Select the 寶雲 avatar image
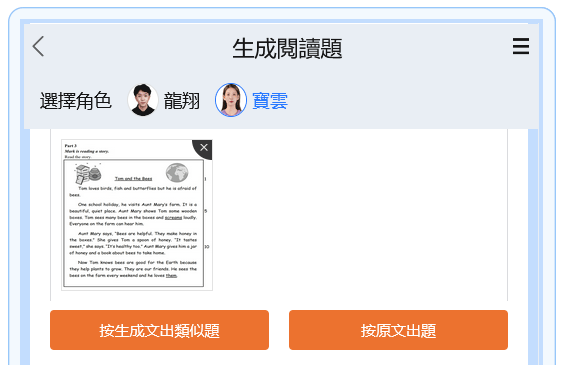 click(231, 100)
